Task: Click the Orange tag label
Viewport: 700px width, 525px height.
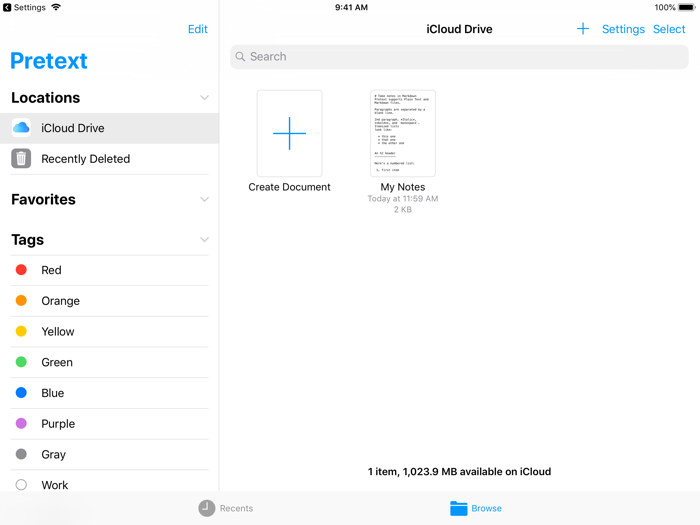Action: coord(61,301)
